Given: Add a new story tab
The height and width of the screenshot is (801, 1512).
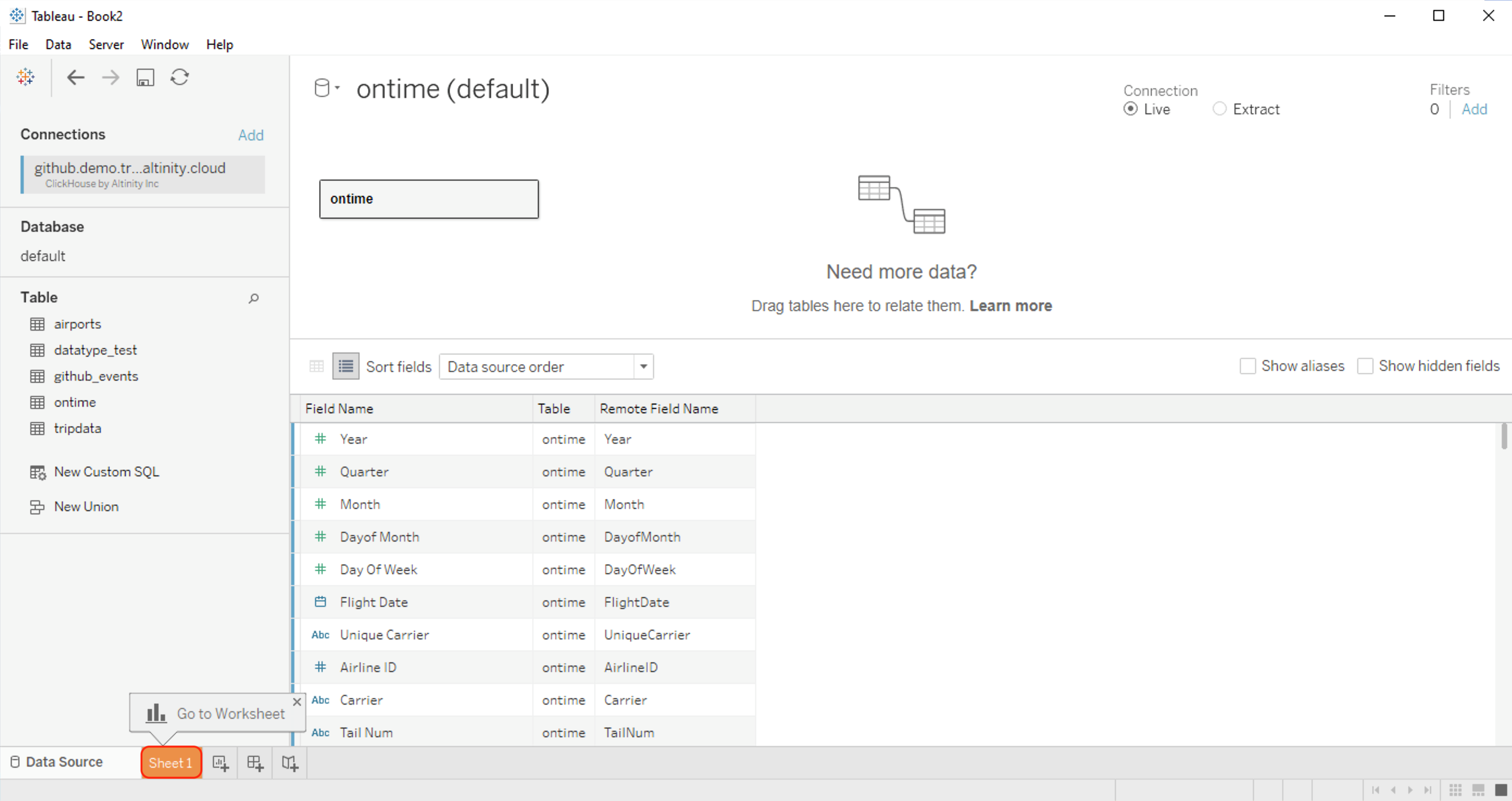Looking at the screenshot, I should (x=290, y=763).
